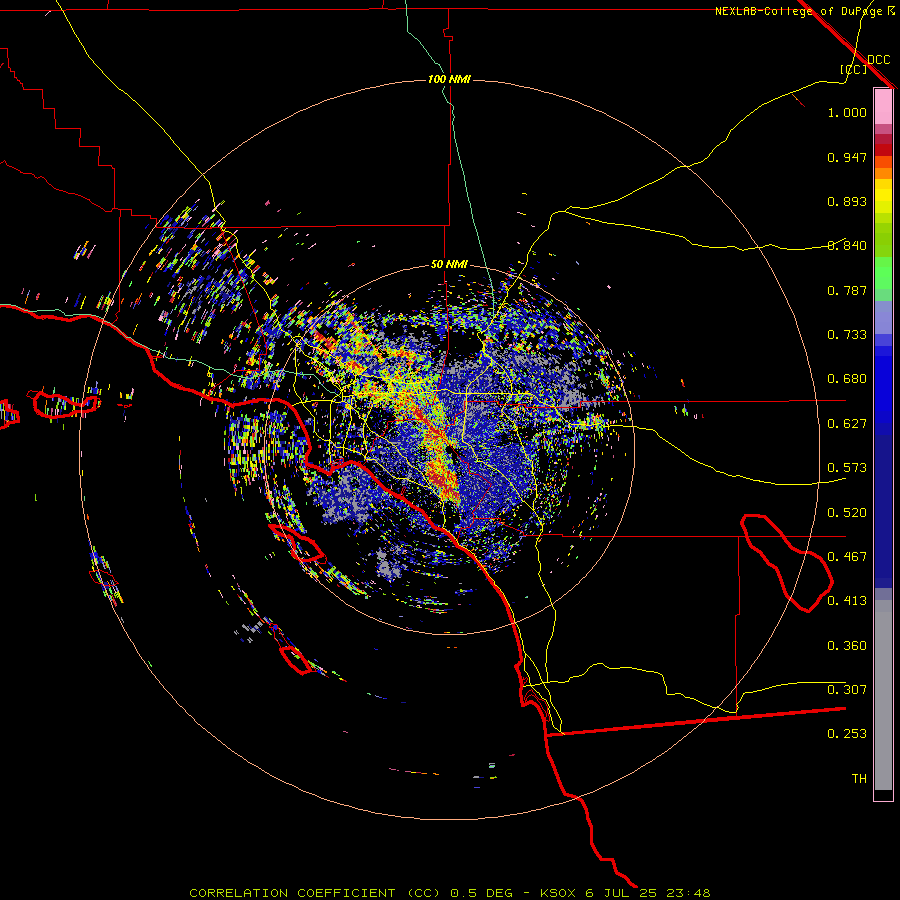
Task: Click the 0.893 value on the color scale
Action: [x=847, y=201]
